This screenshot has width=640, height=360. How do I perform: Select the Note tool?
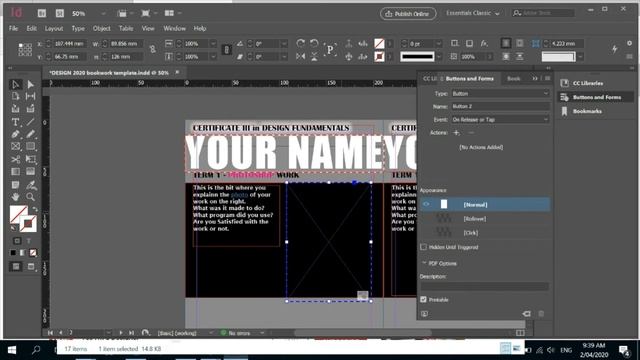(x=16, y=185)
